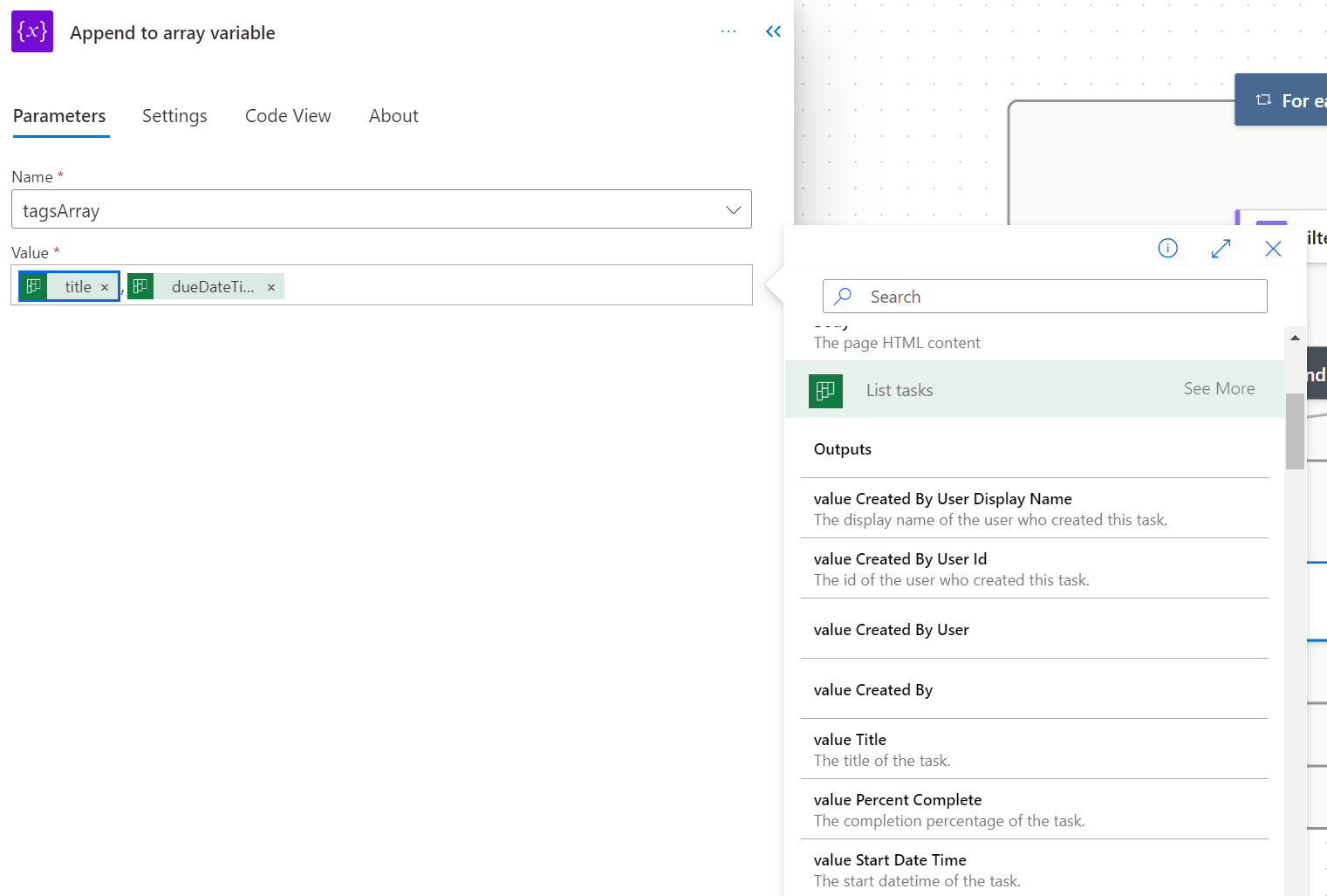Screen dimensions: 1327x896
Task: Click the dynamic content Search box
Action: coord(1044,297)
